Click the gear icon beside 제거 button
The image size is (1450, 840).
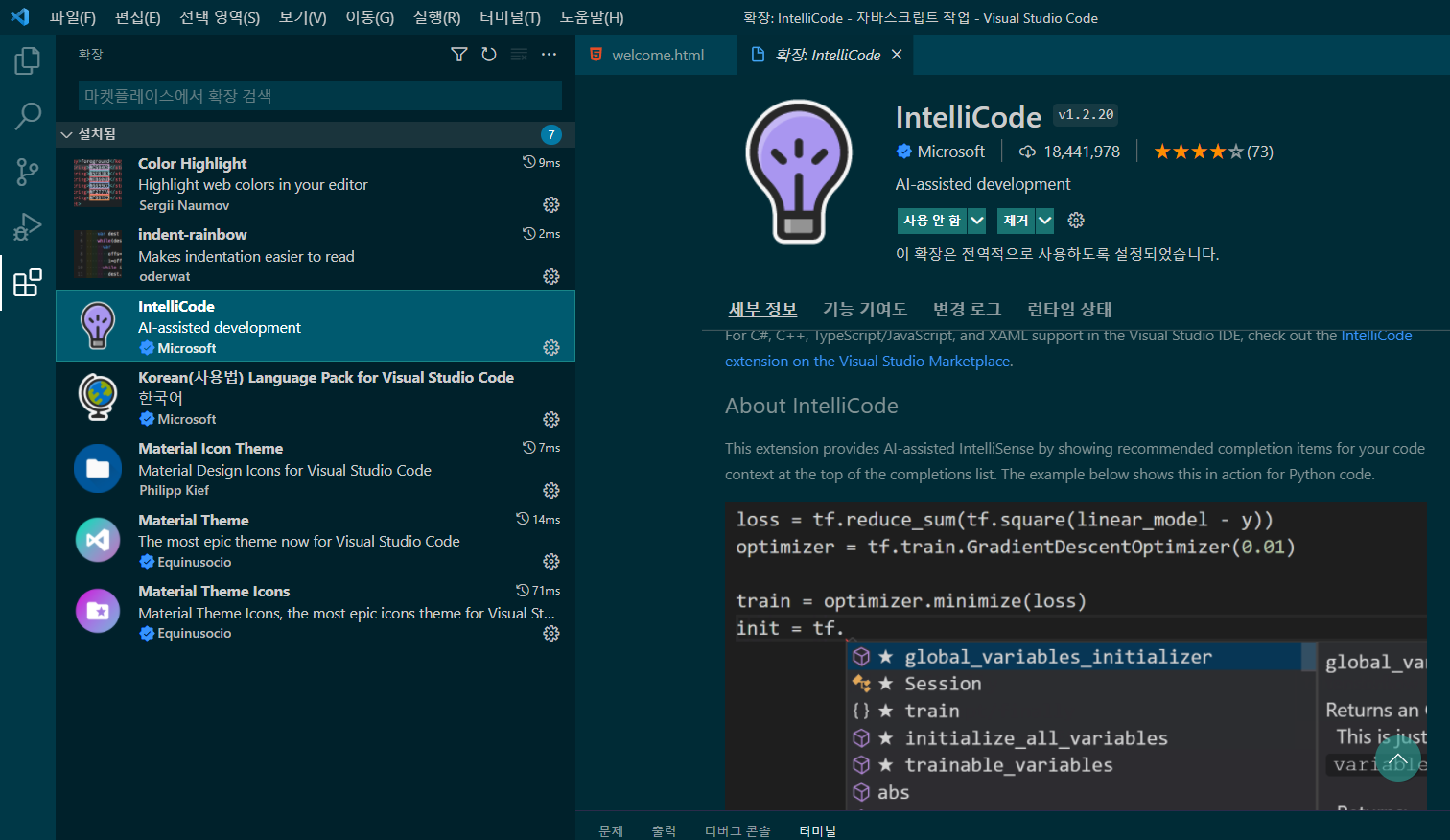(x=1076, y=221)
